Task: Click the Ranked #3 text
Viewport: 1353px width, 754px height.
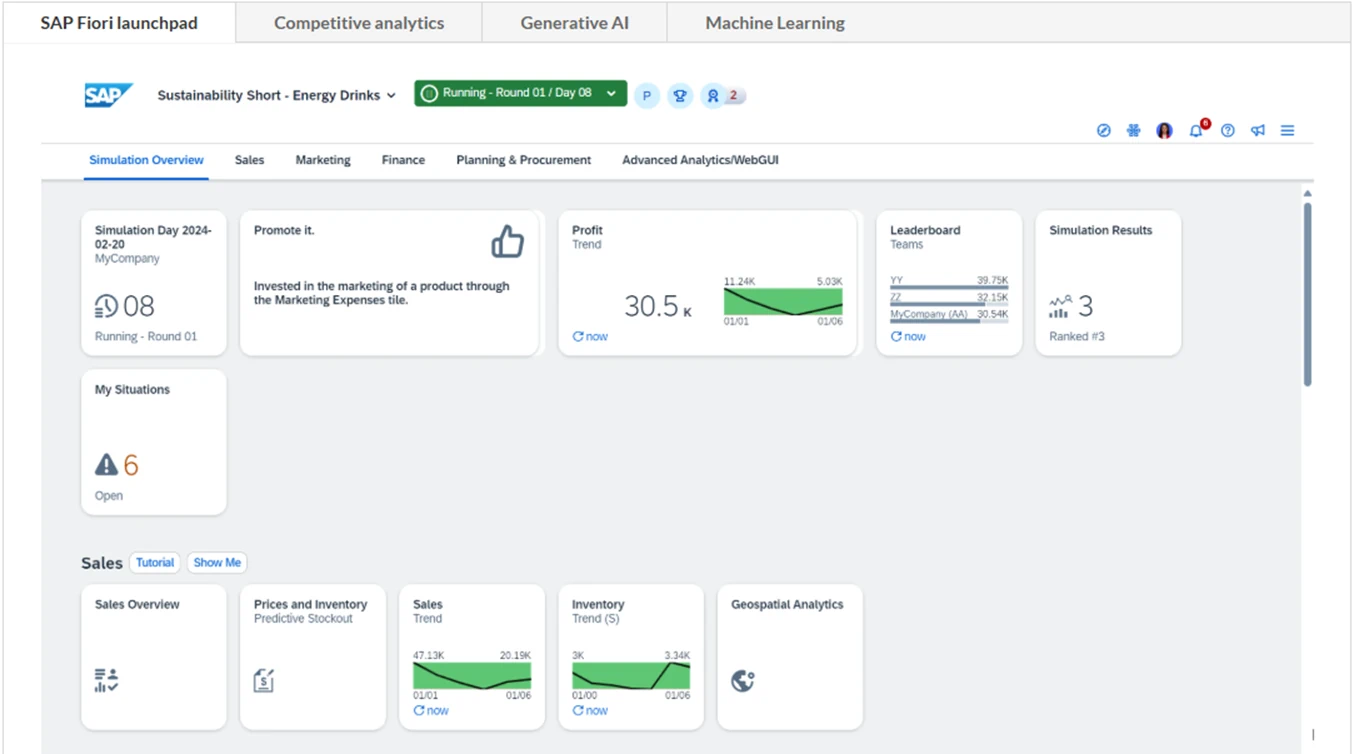Action: coord(1077,337)
